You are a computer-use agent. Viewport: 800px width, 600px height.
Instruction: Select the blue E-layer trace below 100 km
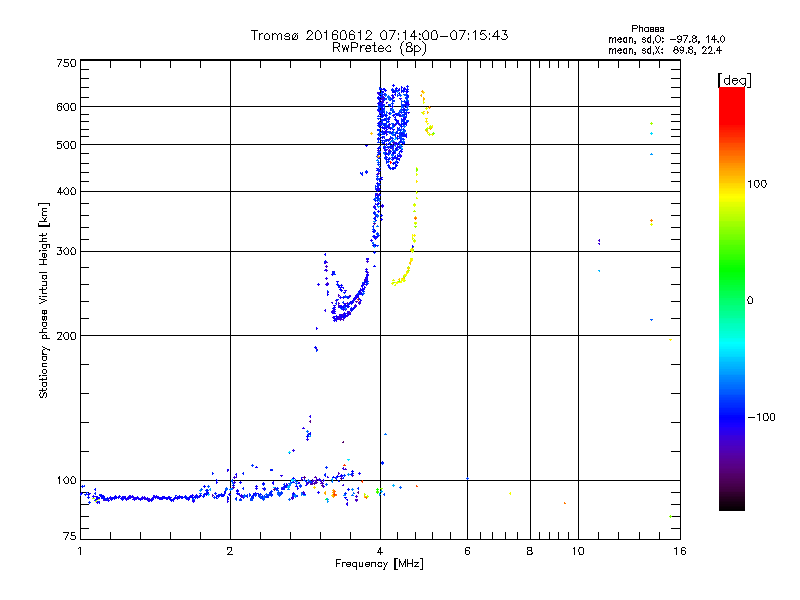[150, 497]
